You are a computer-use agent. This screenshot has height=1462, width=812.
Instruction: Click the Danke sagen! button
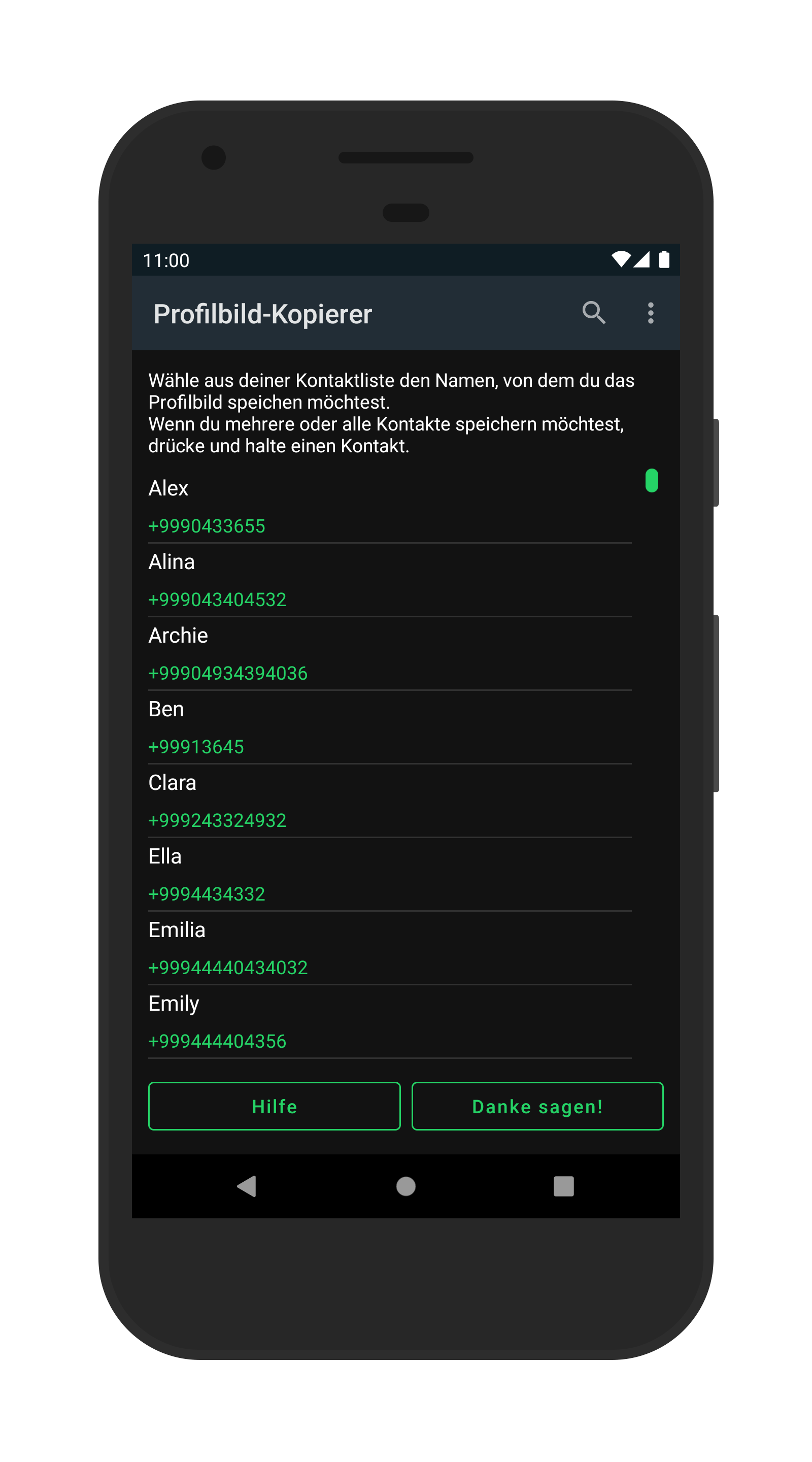coord(537,1106)
